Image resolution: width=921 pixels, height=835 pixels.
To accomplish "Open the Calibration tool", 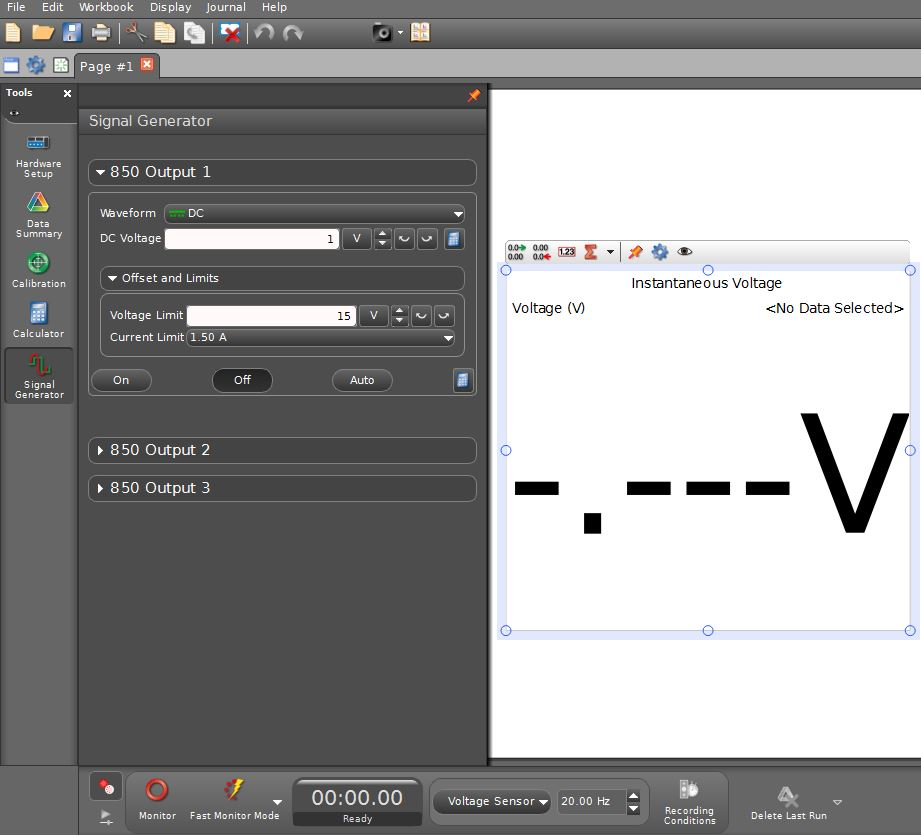I will (x=38, y=270).
